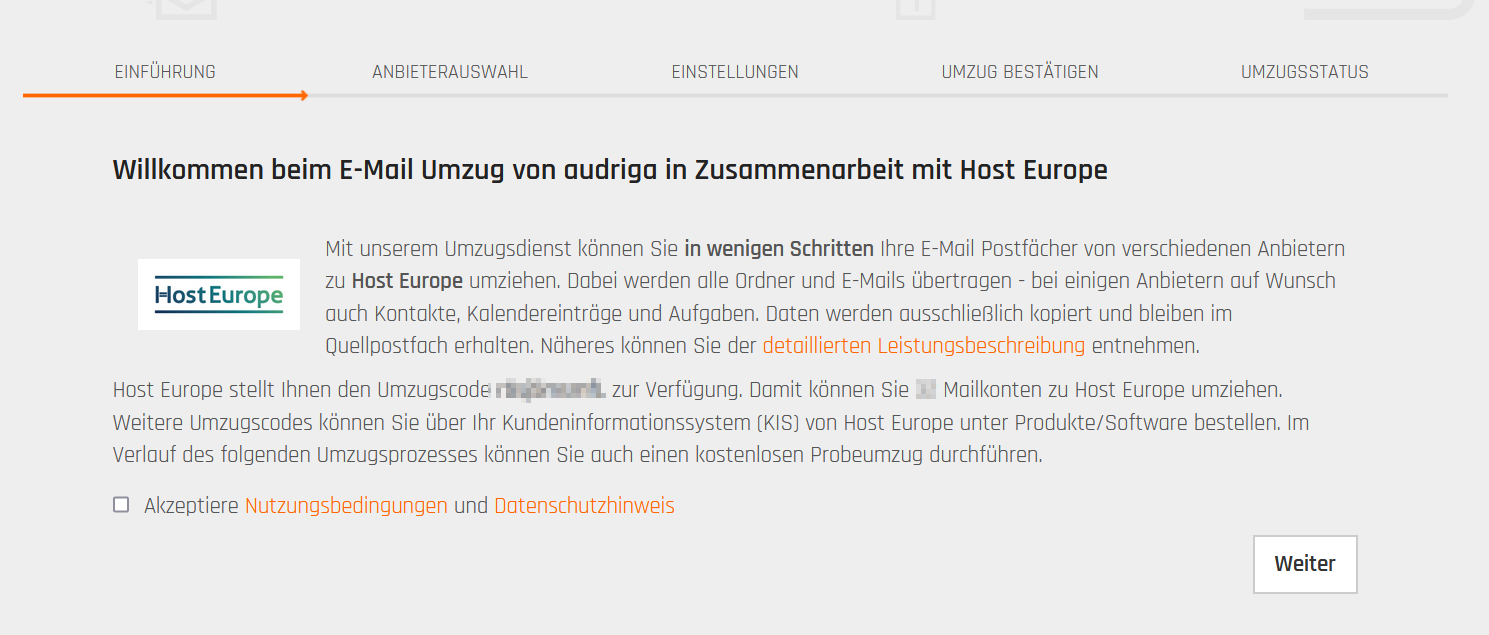Read the Datenschutzhinweis link
Image resolution: width=1489 pixels, height=635 pixels.
coord(585,506)
